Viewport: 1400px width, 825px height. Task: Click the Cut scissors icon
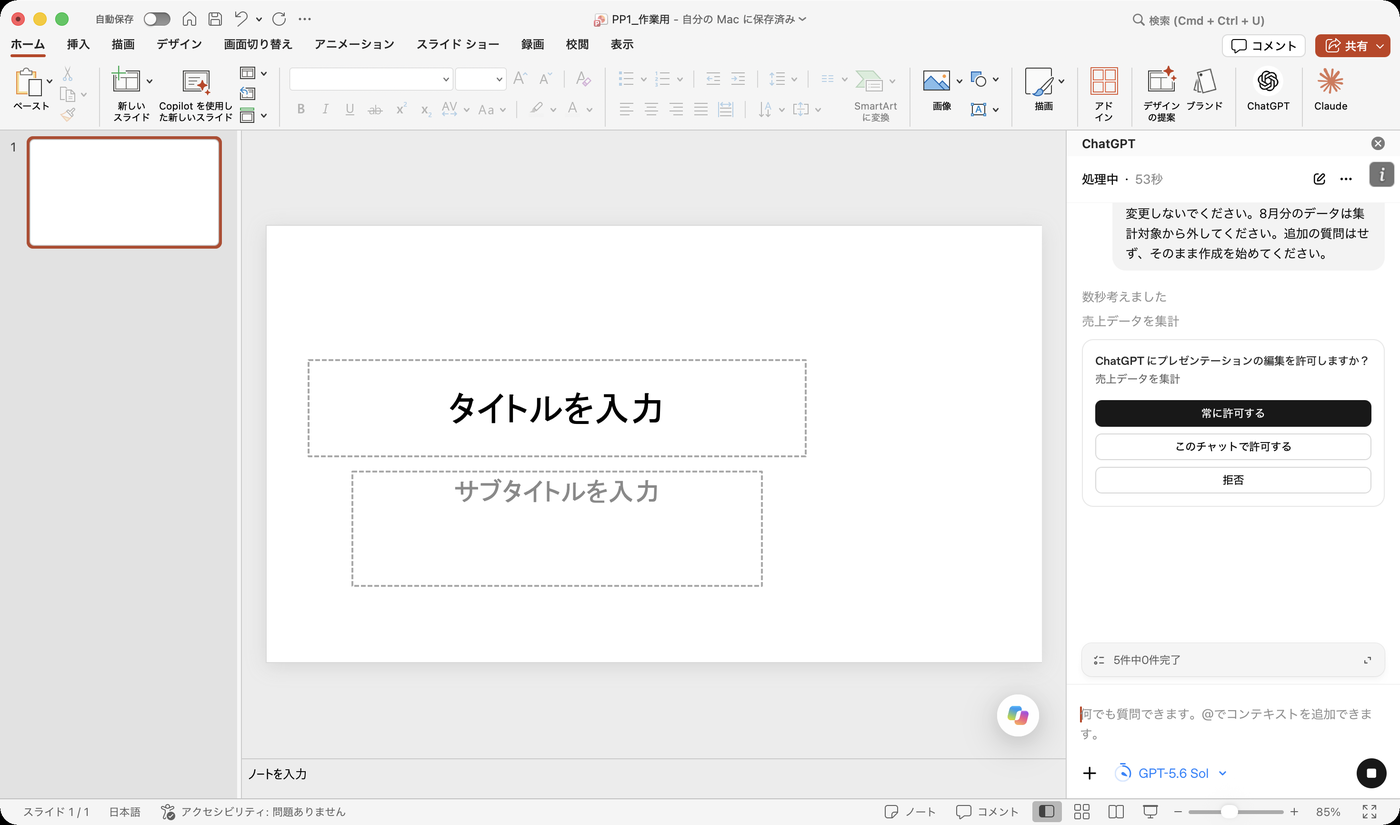[x=67, y=74]
